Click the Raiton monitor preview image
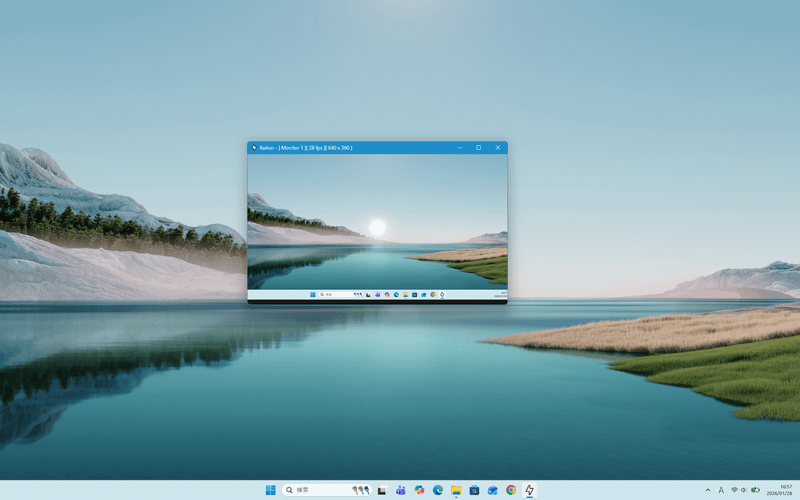This screenshot has height=500, width=800. (x=377, y=225)
